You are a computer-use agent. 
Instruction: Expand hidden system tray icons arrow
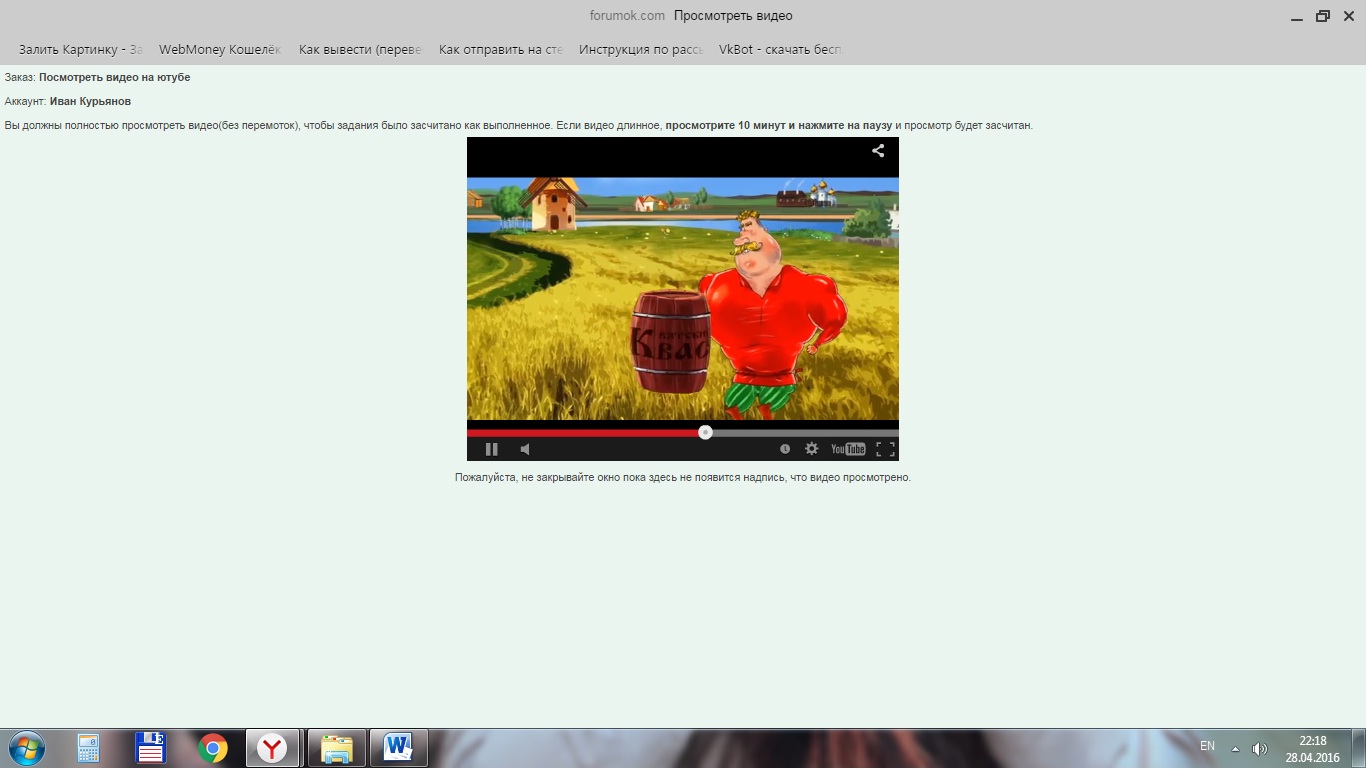click(1235, 748)
